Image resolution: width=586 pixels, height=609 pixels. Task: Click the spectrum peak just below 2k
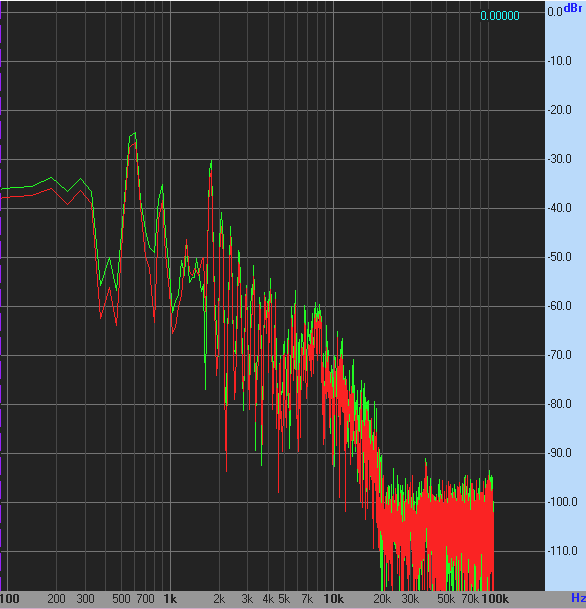211,163
